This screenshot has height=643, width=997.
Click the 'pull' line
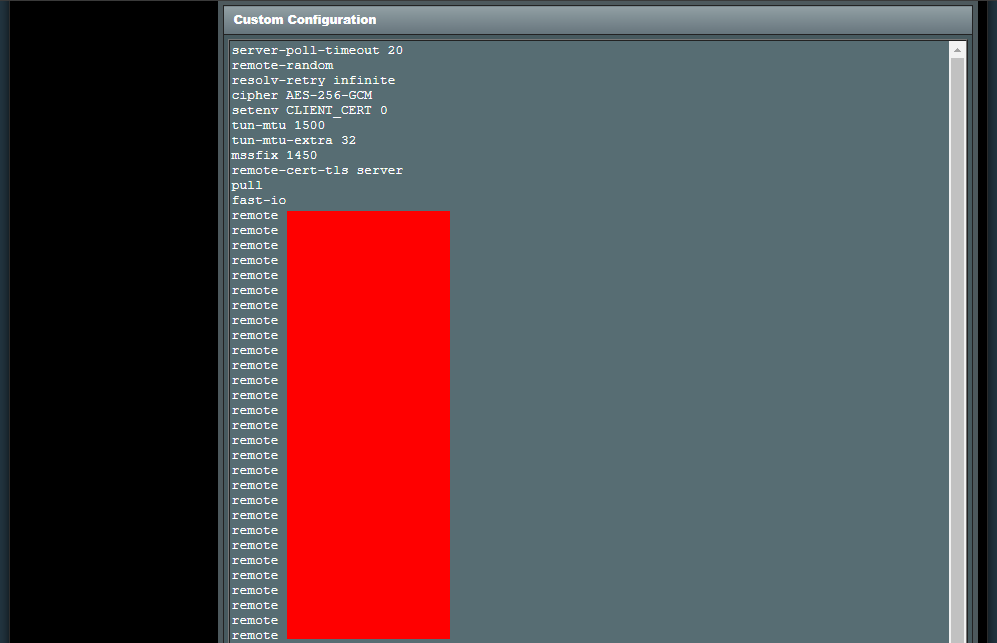[247, 185]
